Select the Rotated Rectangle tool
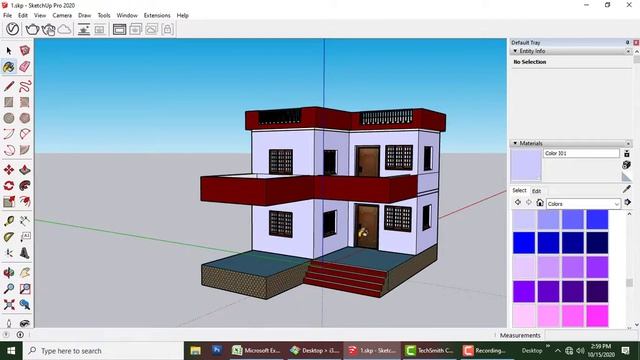Image resolution: width=640 pixels, height=360 pixels. pos(25,102)
